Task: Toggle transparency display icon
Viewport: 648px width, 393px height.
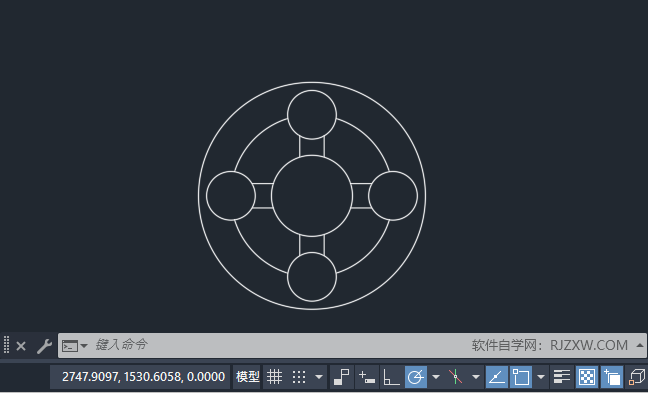Action: point(587,377)
